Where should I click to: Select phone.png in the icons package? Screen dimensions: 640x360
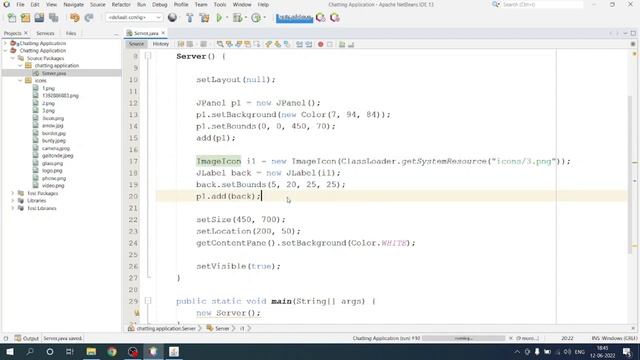53,178
